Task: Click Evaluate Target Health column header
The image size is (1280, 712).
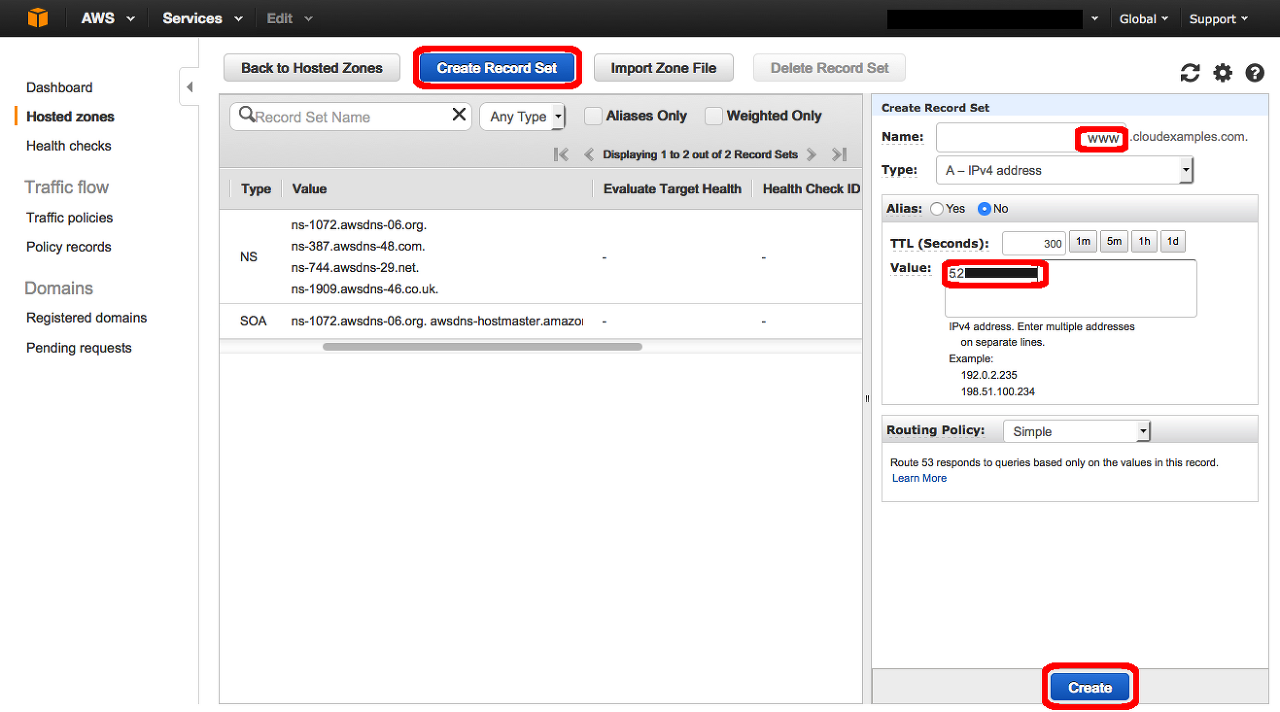Action: (672, 188)
